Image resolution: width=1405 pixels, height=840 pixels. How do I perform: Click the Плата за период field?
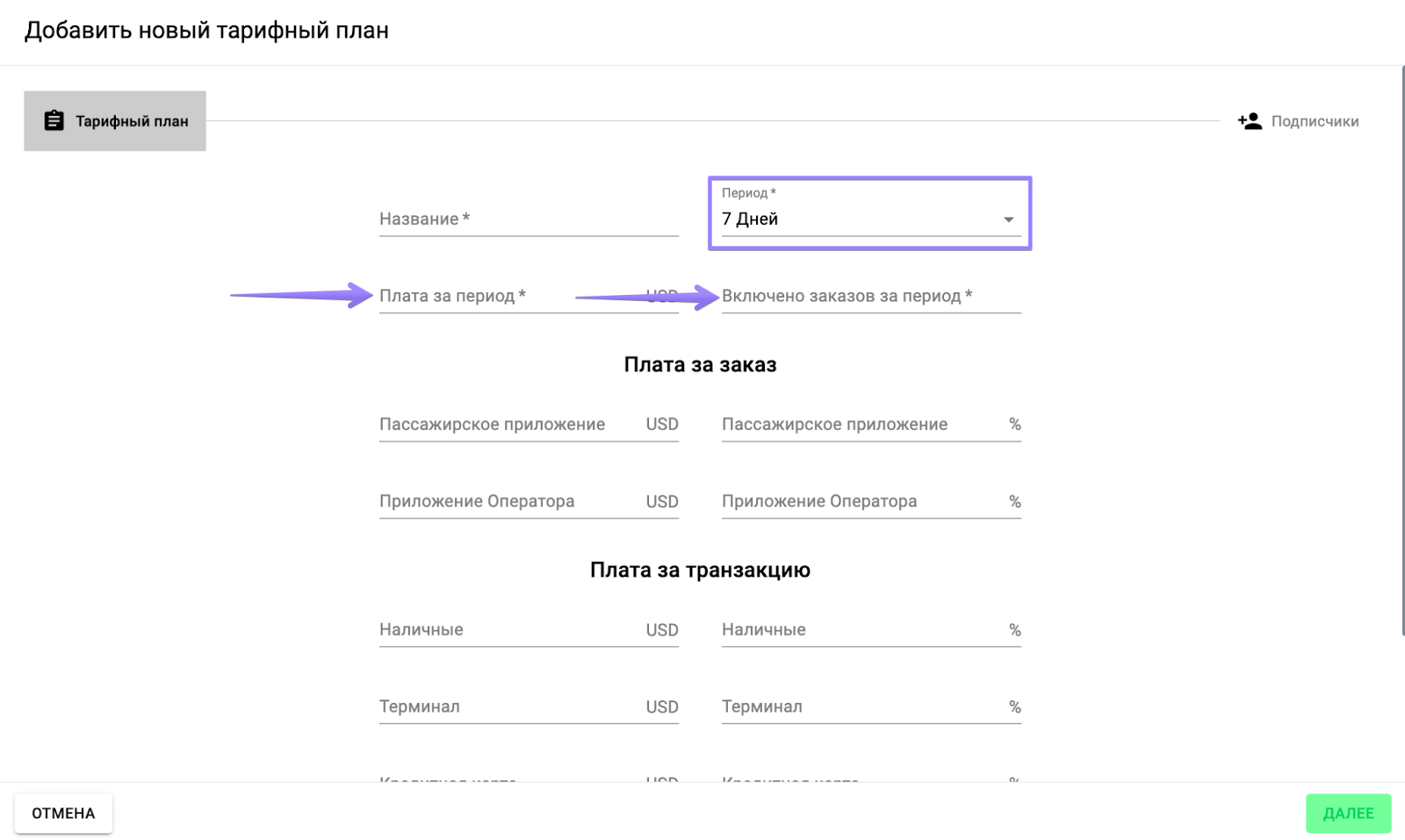509,297
